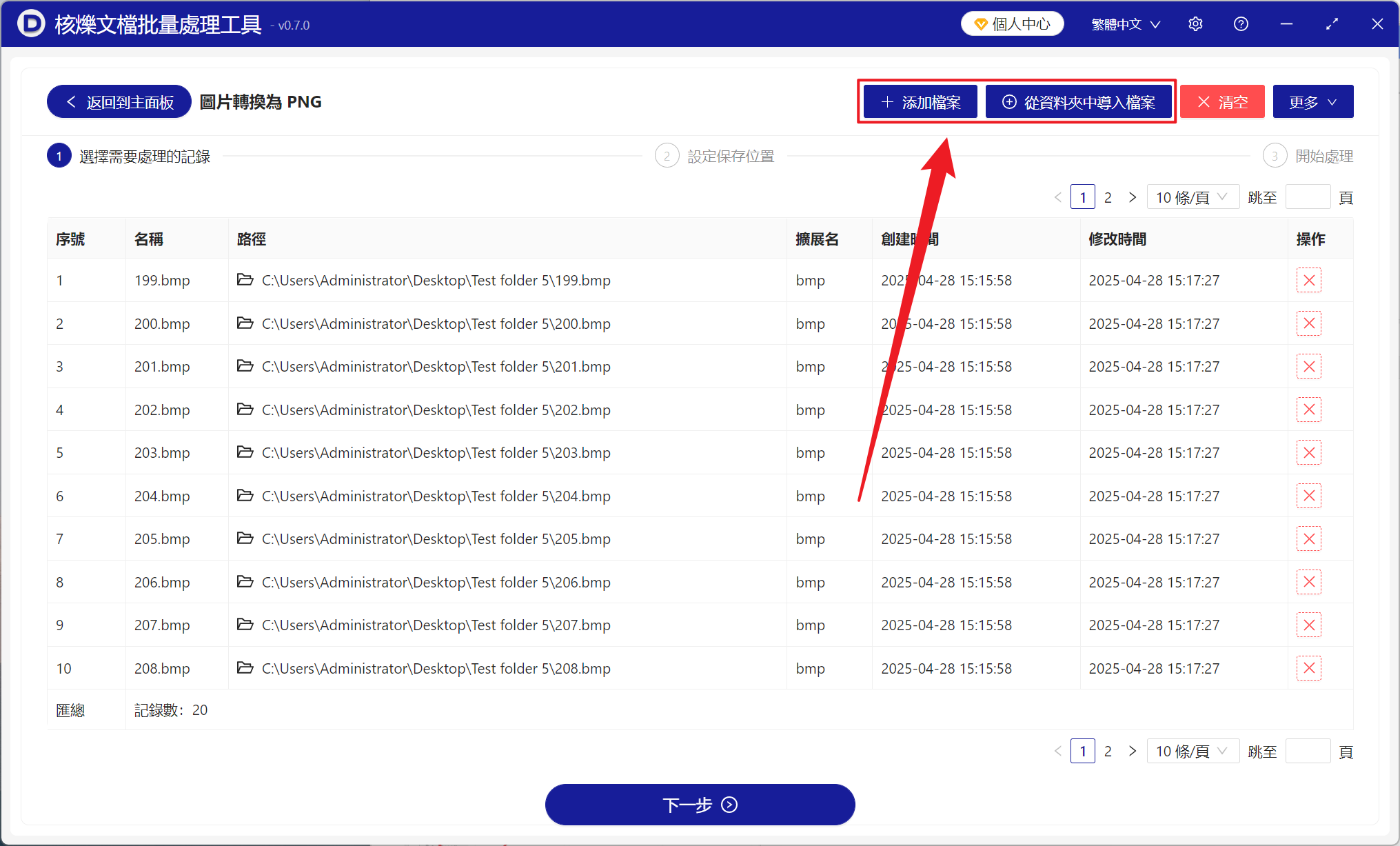
Task: Open folder icon for 203.bmp path
Action: pyautogui.click(x=245, y=452)
